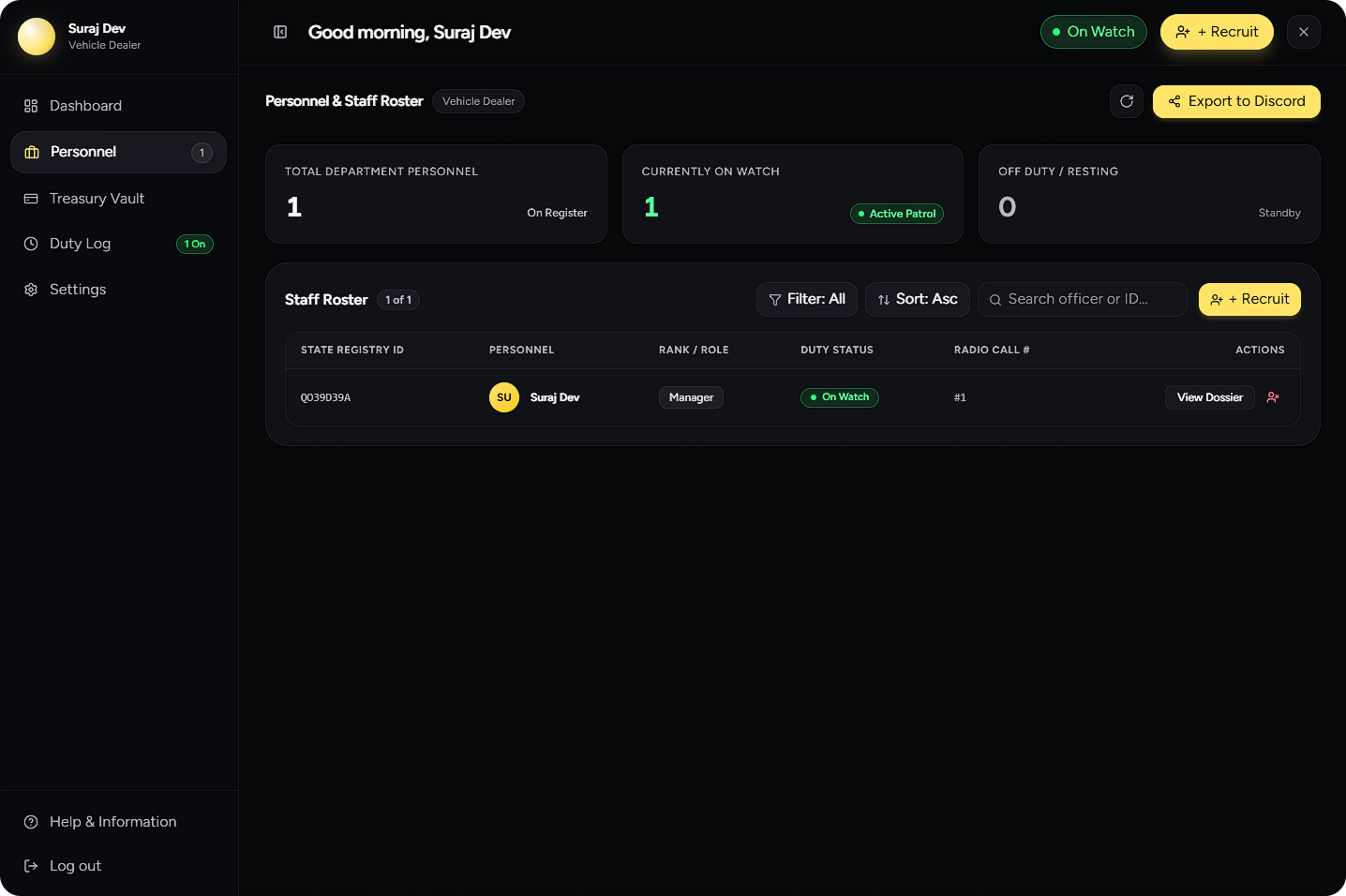Click state registry ID Q039D39A
The image size is (1346, 896).
(x=325, y=397)
